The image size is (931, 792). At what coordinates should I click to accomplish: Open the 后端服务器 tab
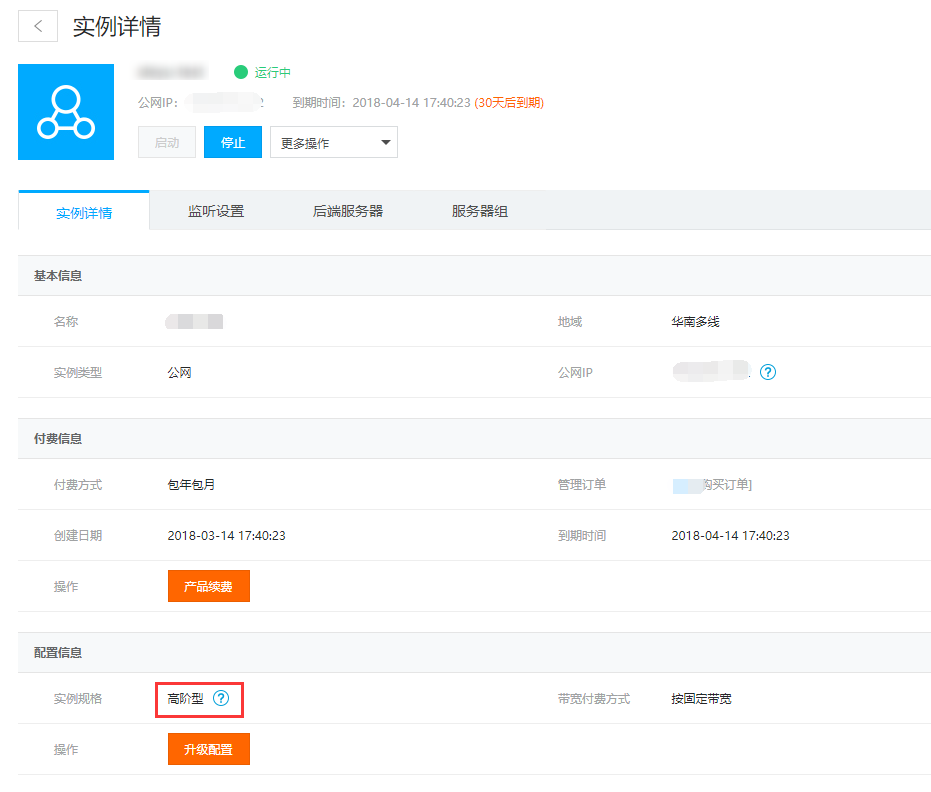click(348, 211)
